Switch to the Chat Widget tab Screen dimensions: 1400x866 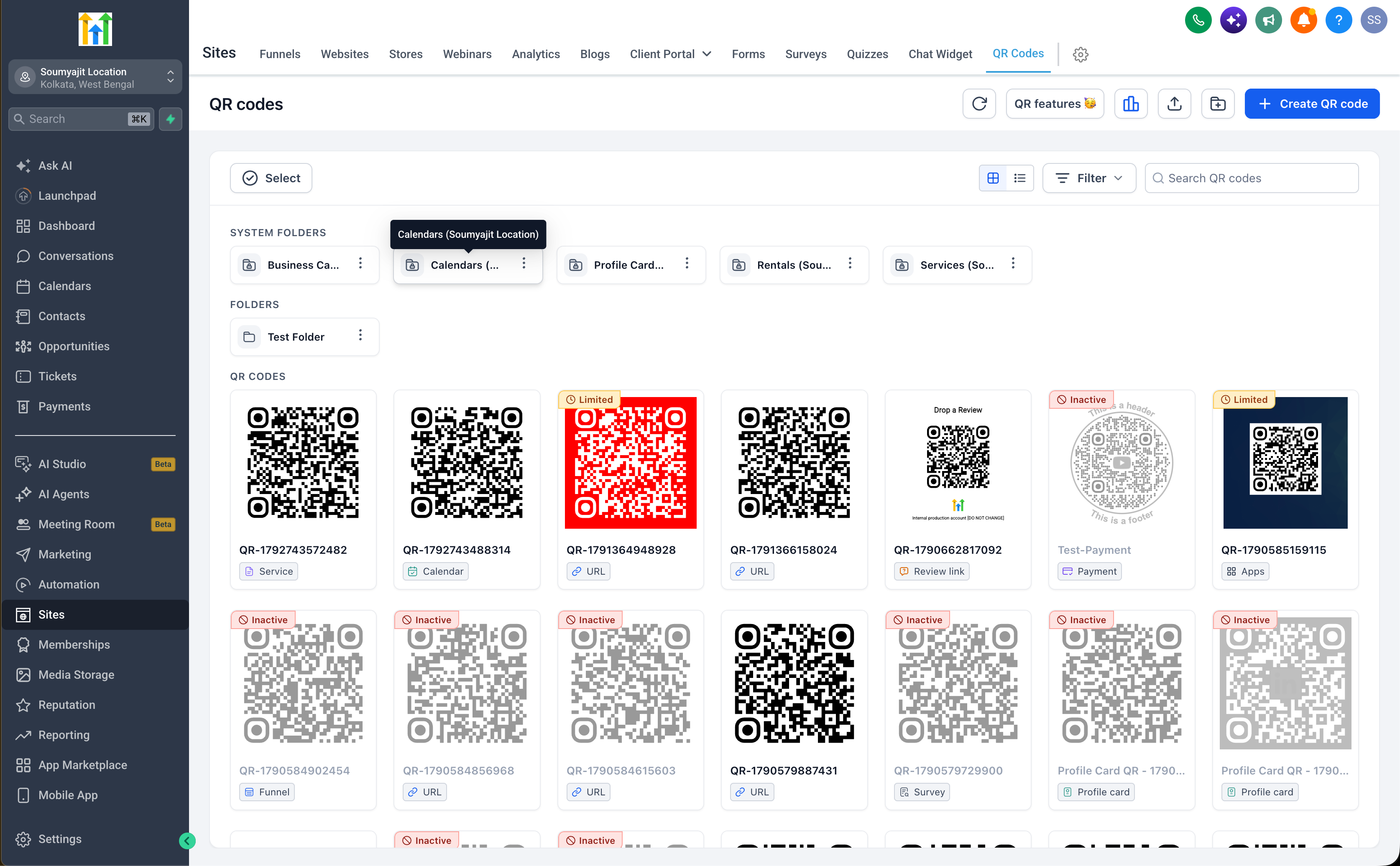[x=940, y=54]
